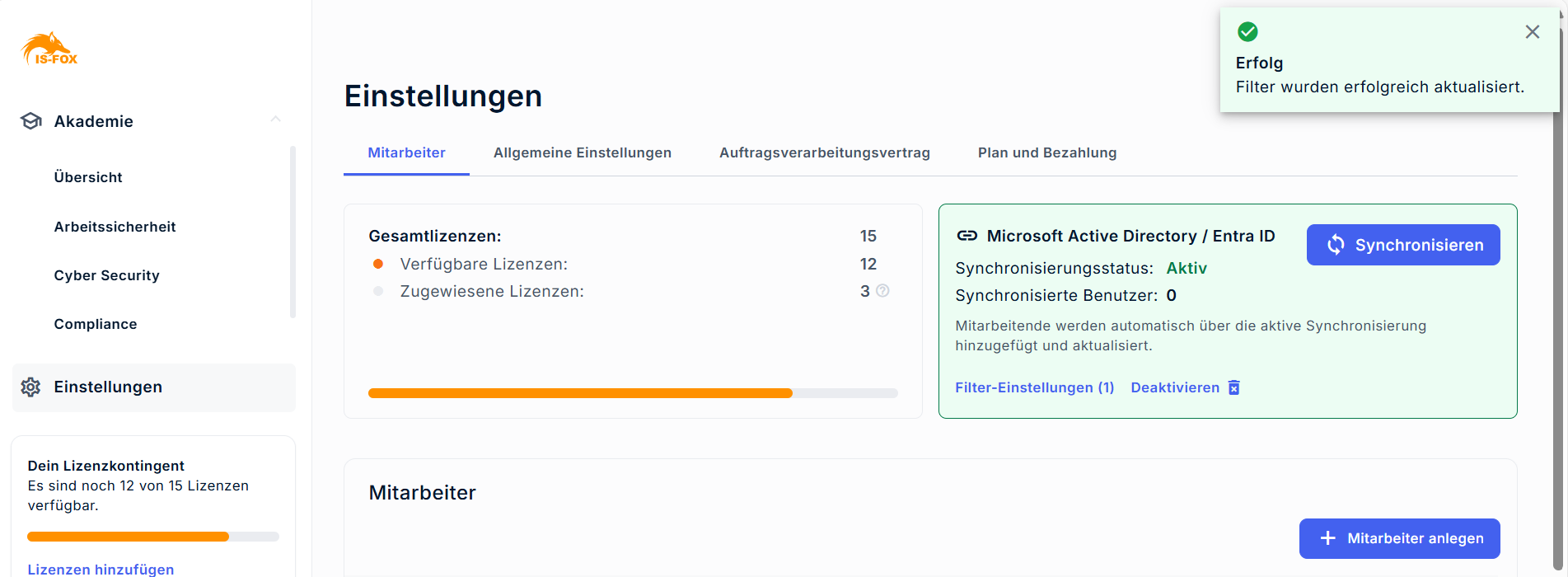
Task: Collapse the Akademie menu section
Action: (275, 120)
